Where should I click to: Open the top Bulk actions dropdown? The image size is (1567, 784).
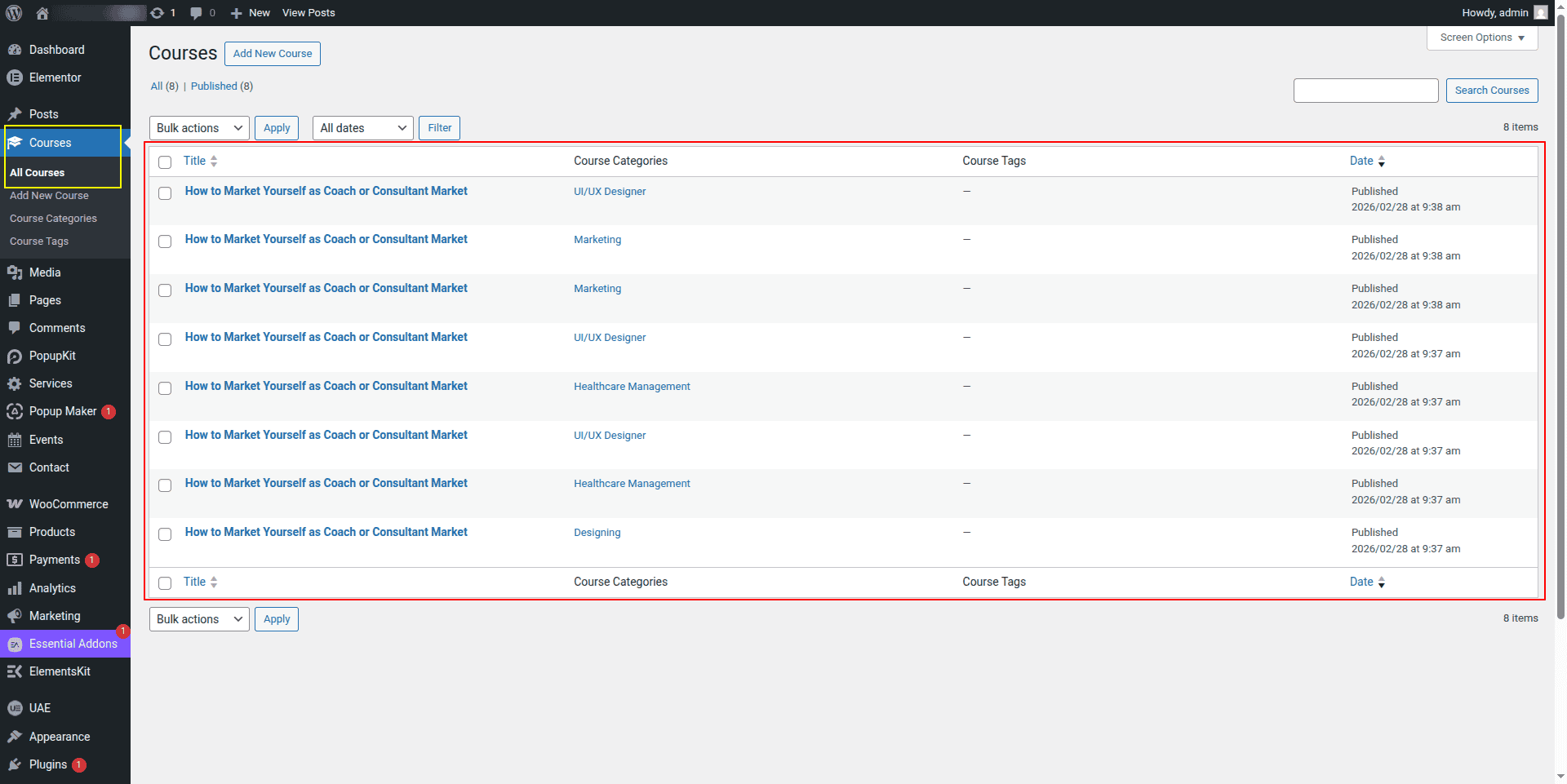tap(199, 128)
